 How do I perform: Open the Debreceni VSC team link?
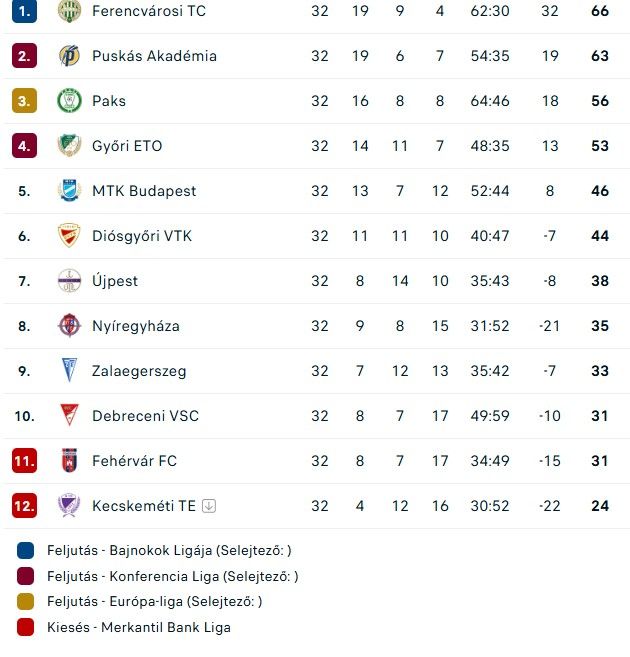tap(145, 416)
